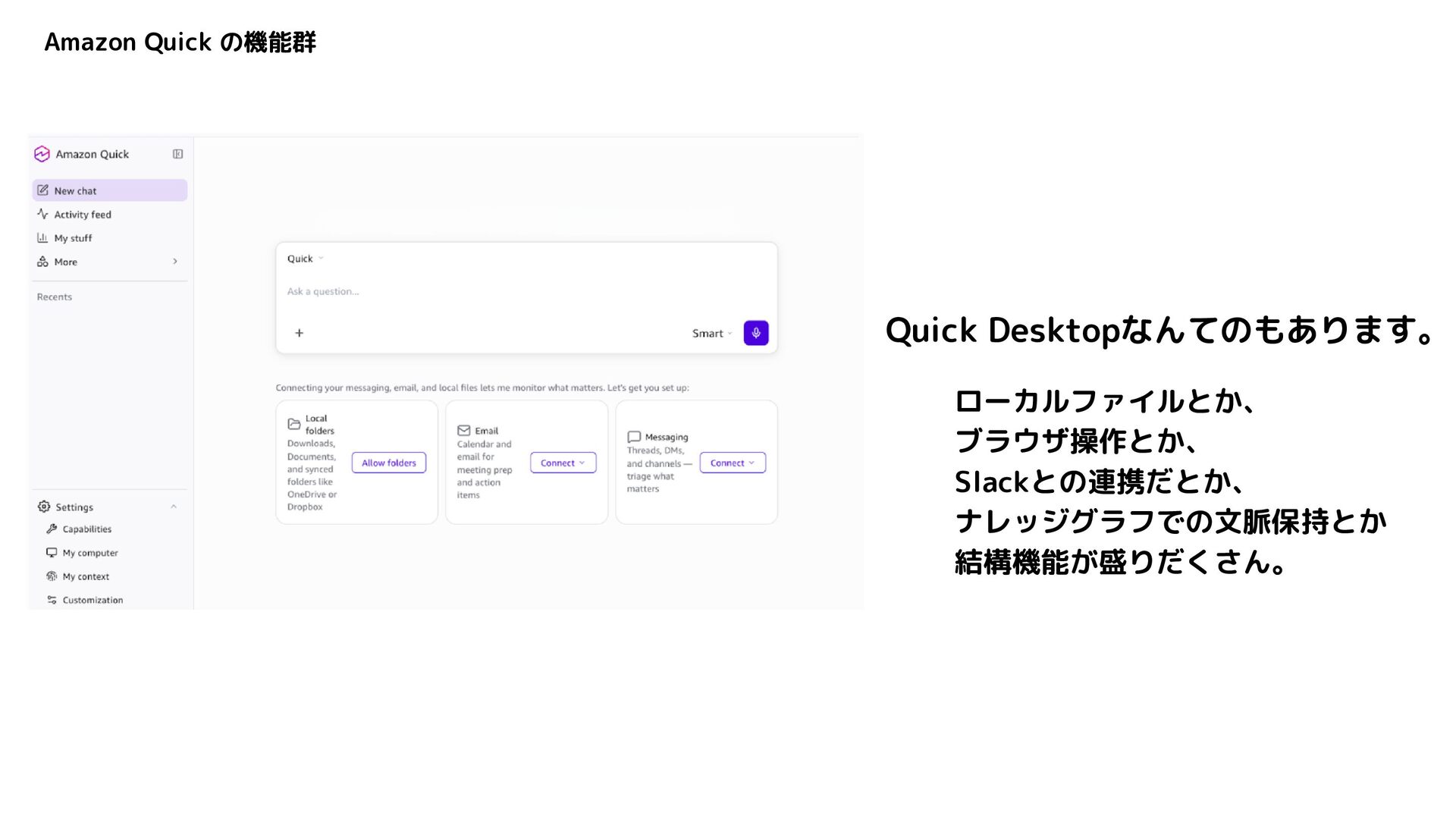Click the My computer monitor icon

[52, 553]
